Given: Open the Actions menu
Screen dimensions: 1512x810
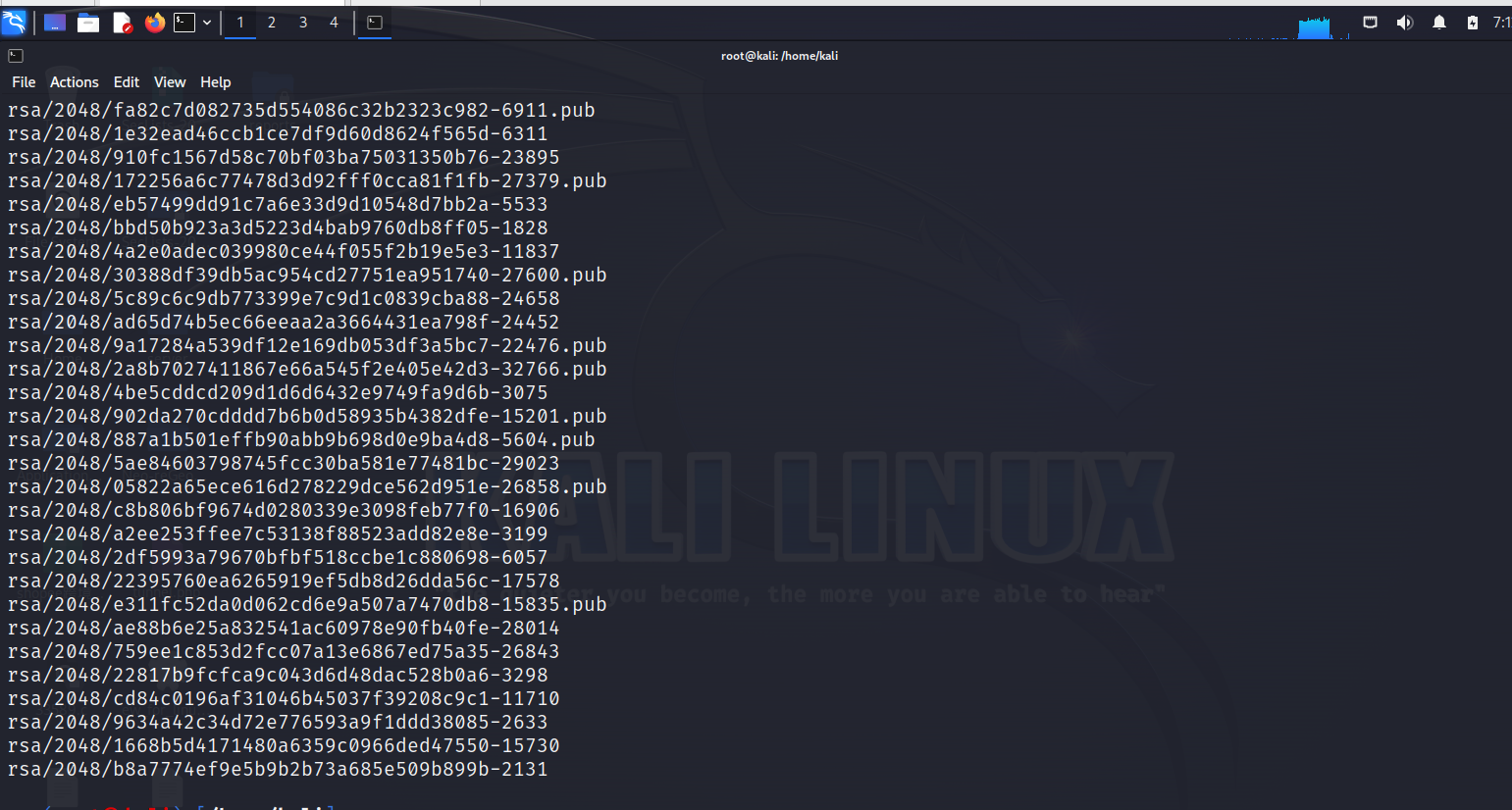Looking at the screenshot, I should click(75, 82).
